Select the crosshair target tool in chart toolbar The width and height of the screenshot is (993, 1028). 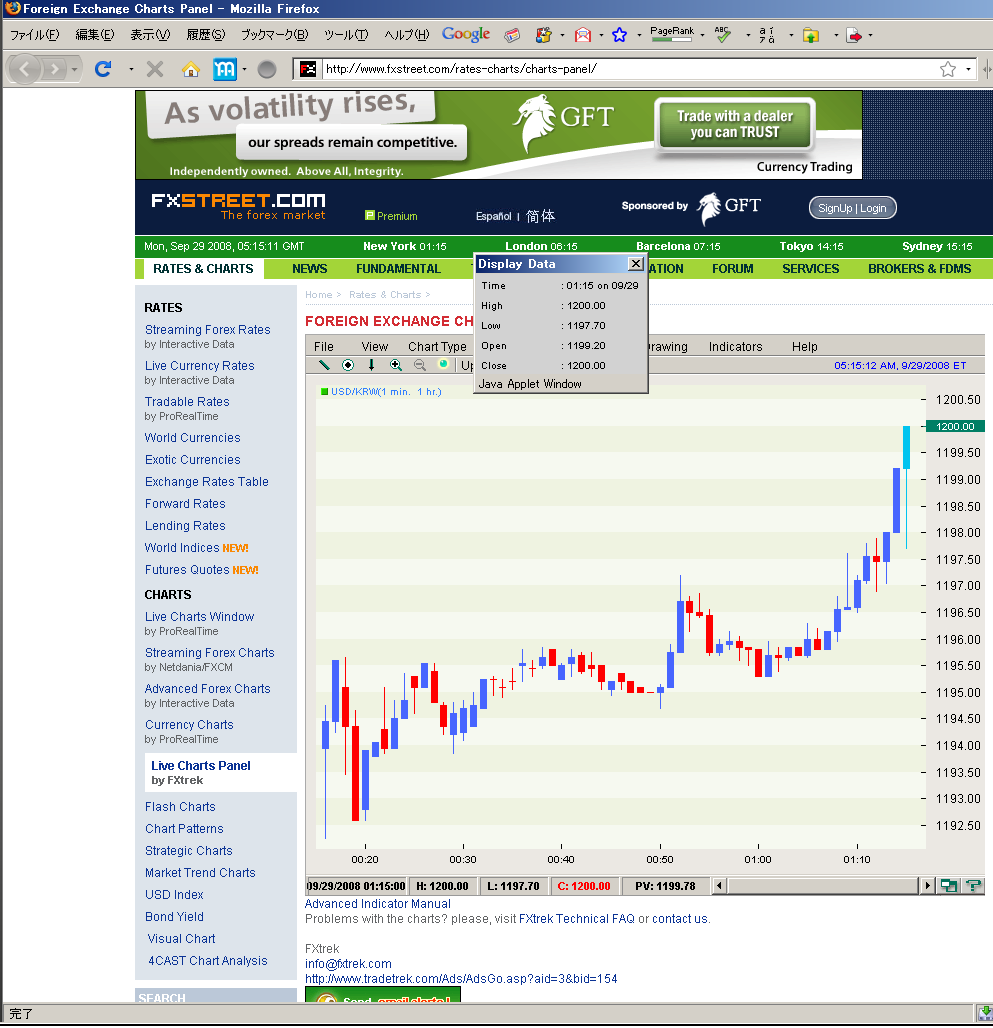point(348,365)
